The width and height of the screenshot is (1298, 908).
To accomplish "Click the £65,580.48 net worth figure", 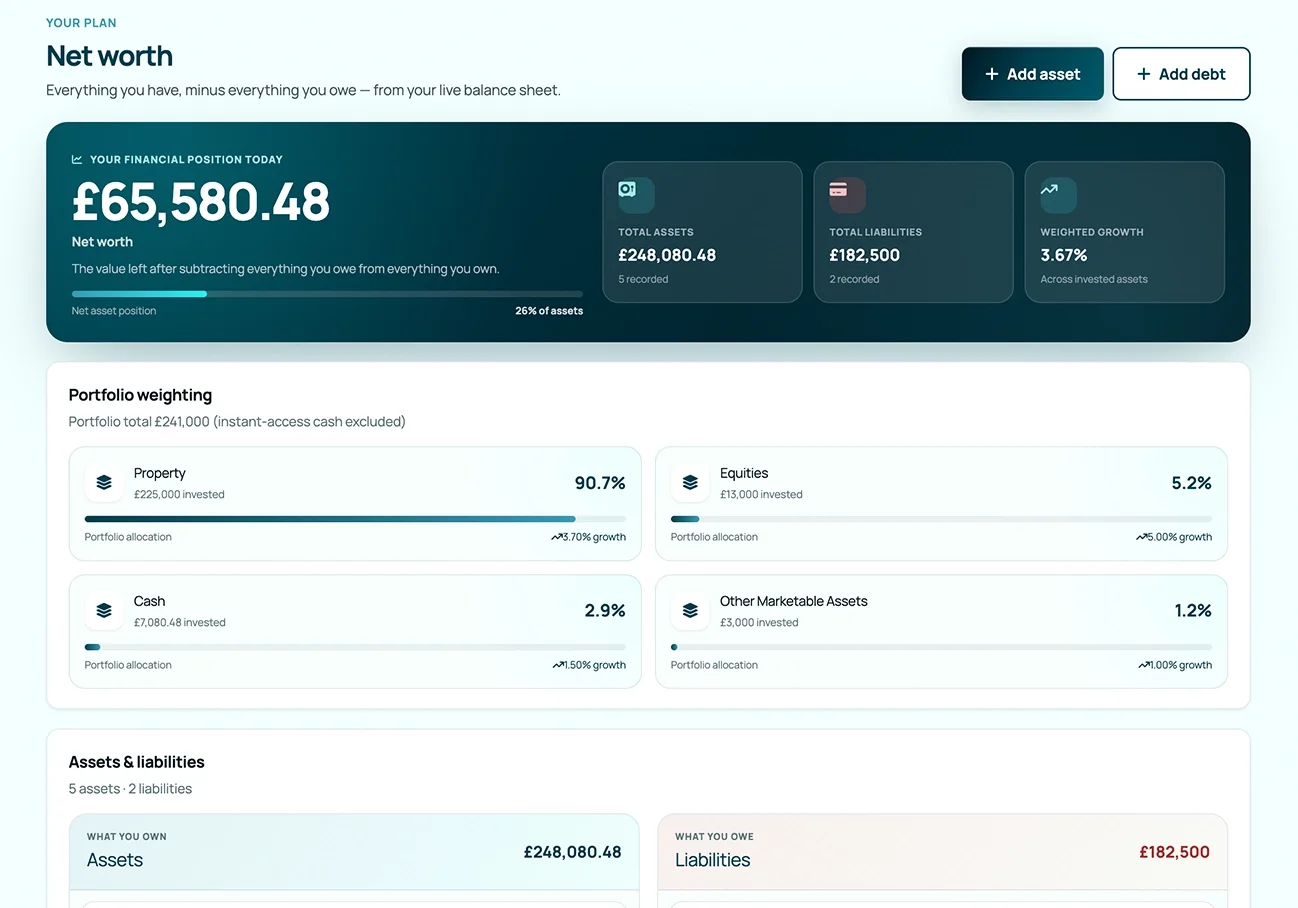I will (x=201, y=202).
